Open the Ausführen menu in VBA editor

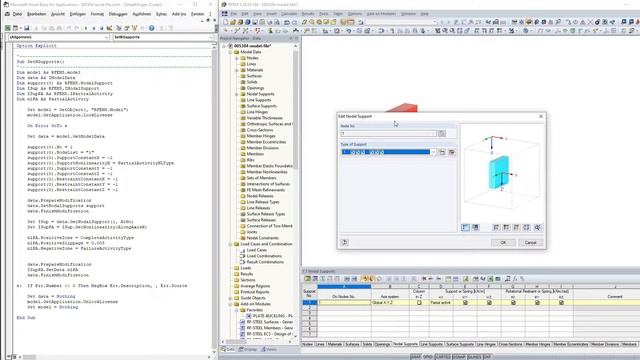click(x=142, y=14)
